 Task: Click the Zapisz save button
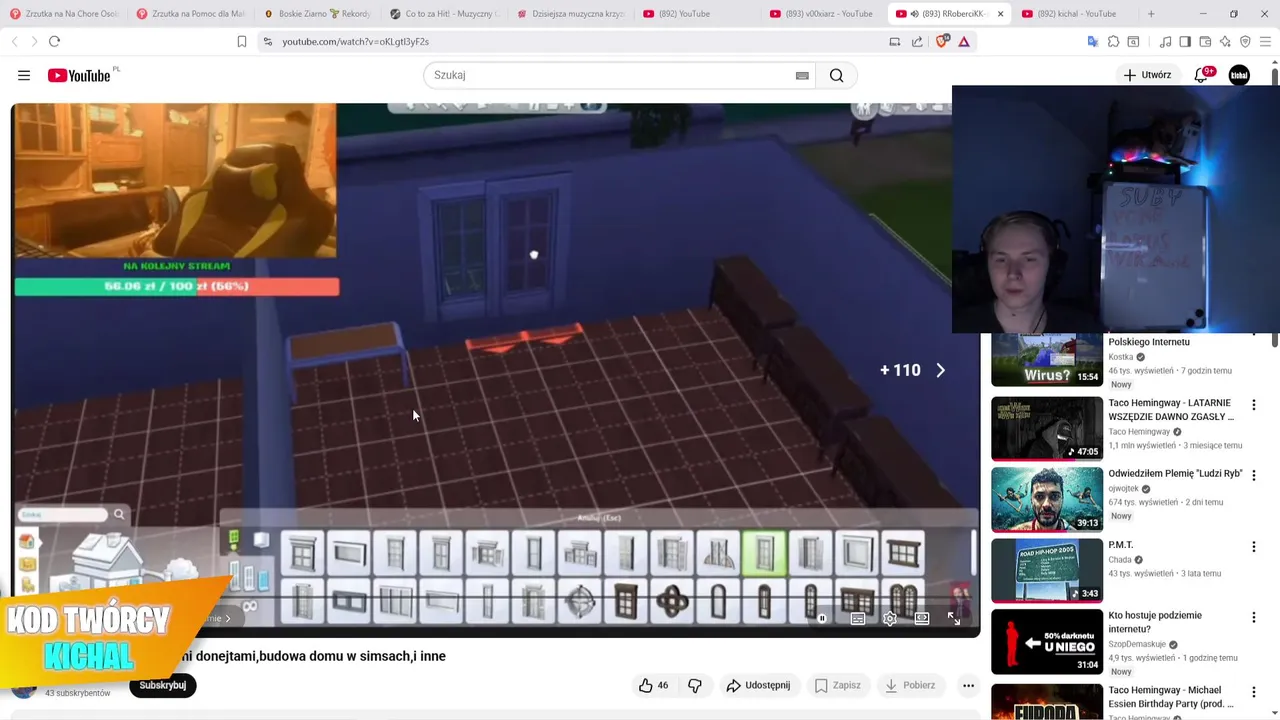tap(838, 685)
